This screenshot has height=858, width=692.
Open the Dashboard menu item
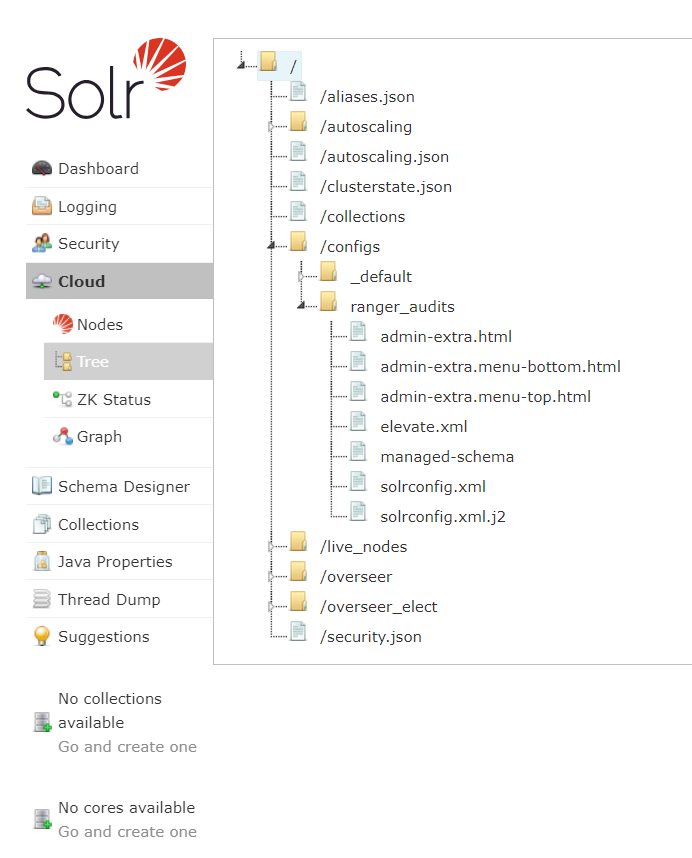119,169
